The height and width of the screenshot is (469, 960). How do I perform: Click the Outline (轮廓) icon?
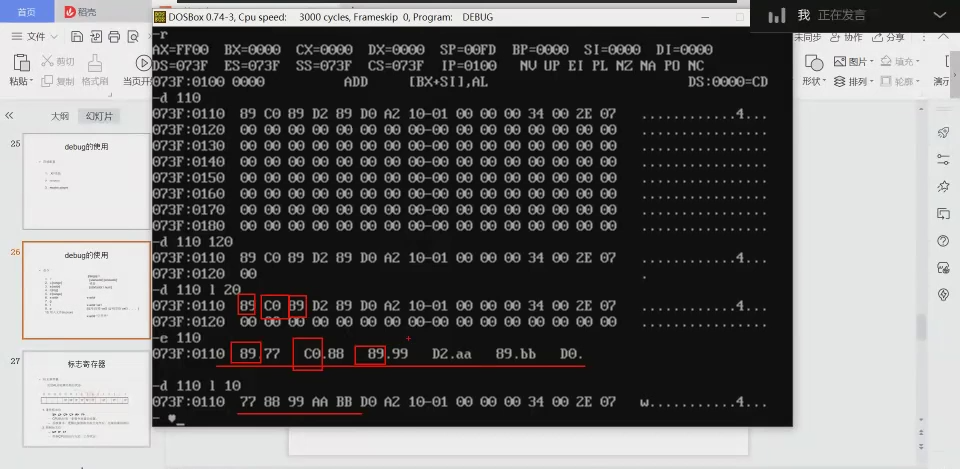886,81
